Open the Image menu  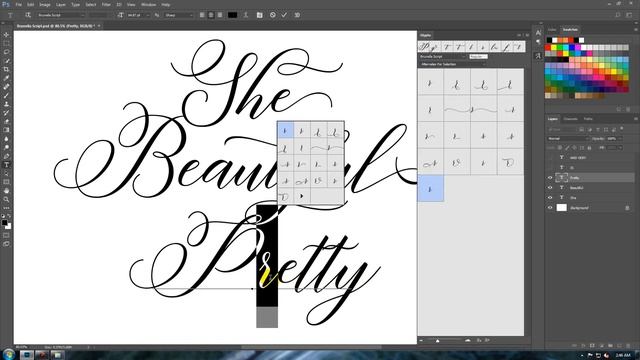[x=45, y=4]
